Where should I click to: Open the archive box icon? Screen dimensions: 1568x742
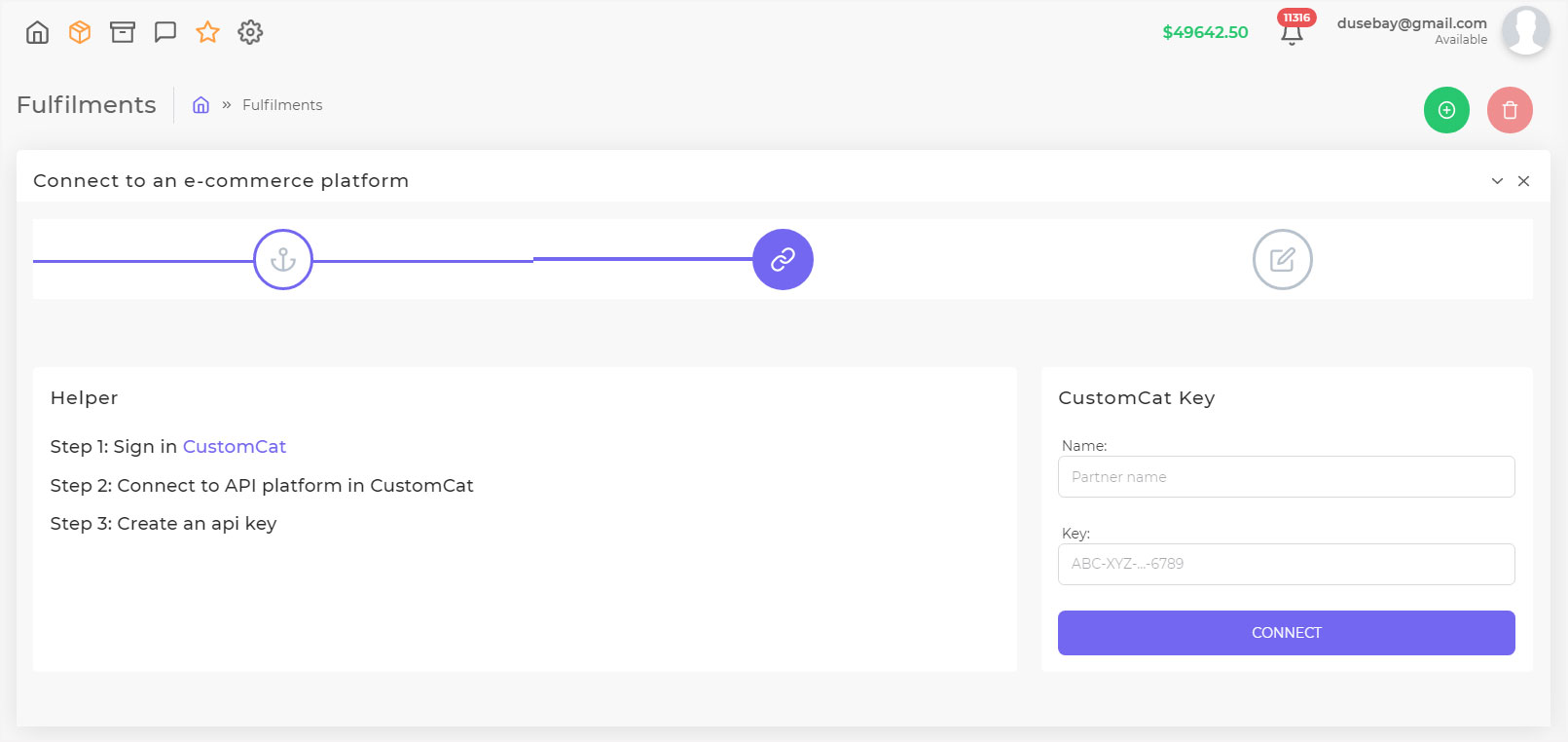tap(123, 32)
